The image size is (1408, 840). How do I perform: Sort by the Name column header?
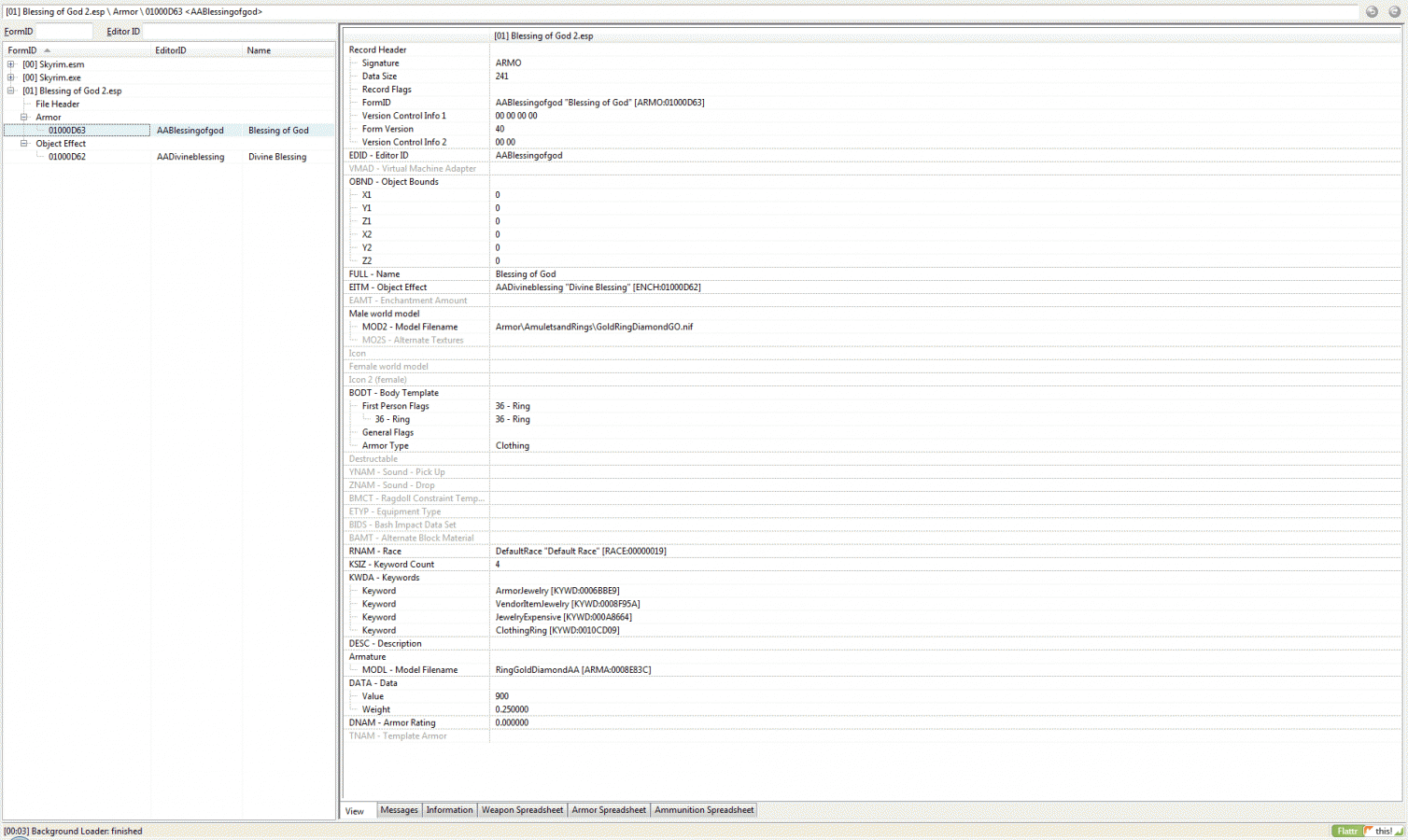259,50
